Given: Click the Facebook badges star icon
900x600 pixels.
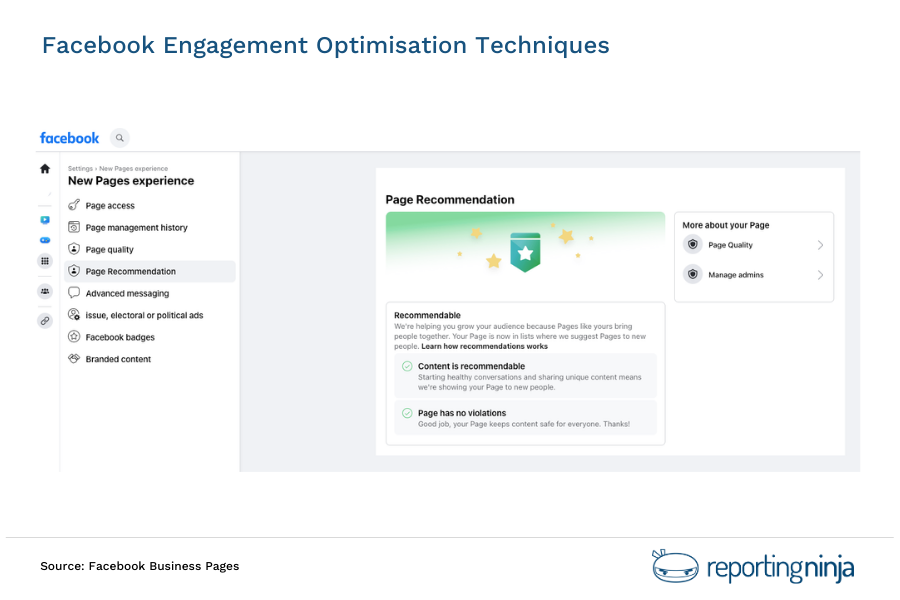Looking at the screenshot, I should click(x=73, y=337).
